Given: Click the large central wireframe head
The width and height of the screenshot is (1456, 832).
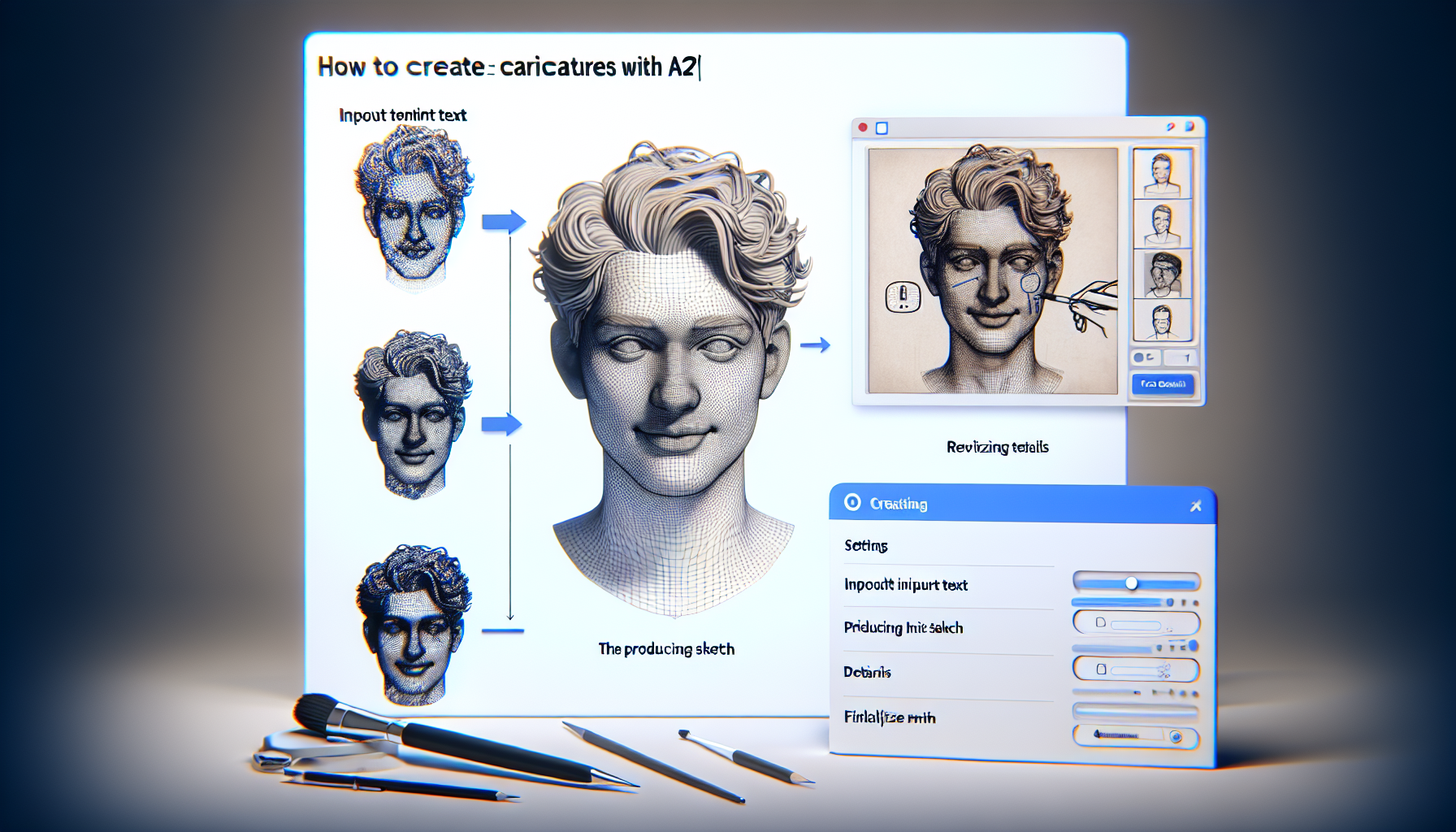Looking at the screenshot, I should (671, 378).
